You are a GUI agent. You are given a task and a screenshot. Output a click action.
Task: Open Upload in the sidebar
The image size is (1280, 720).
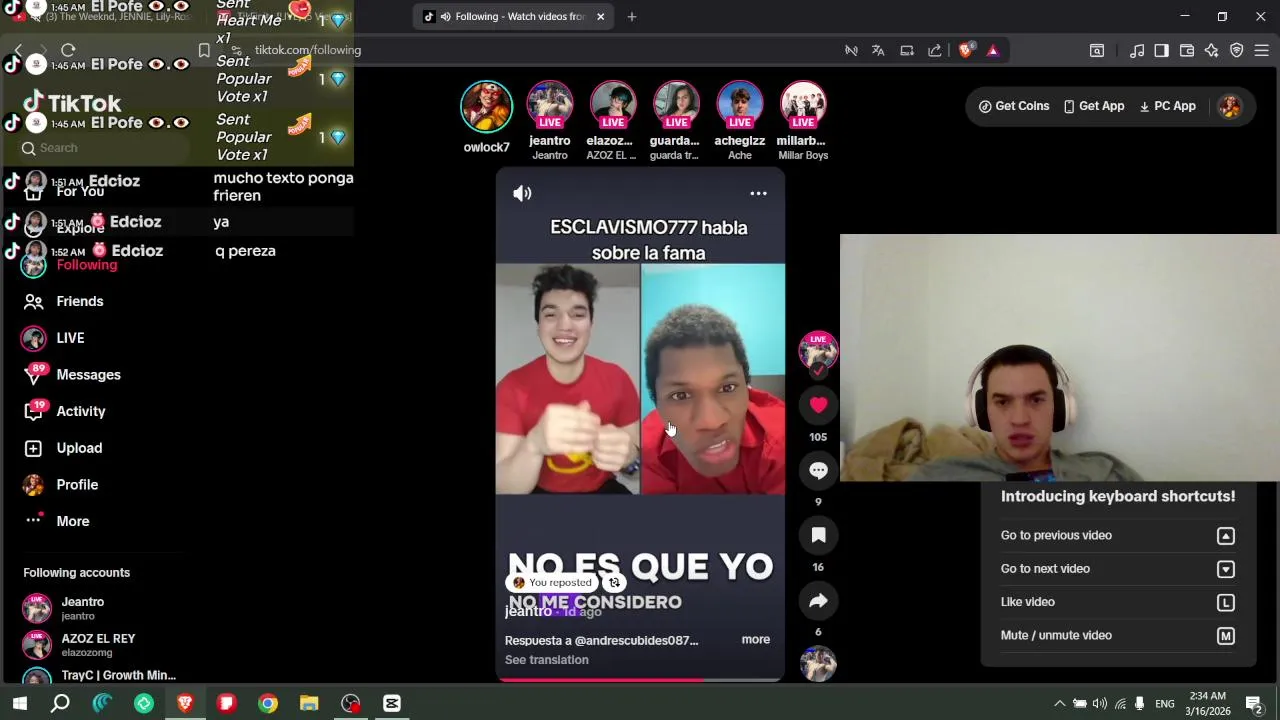pos(79,448)
